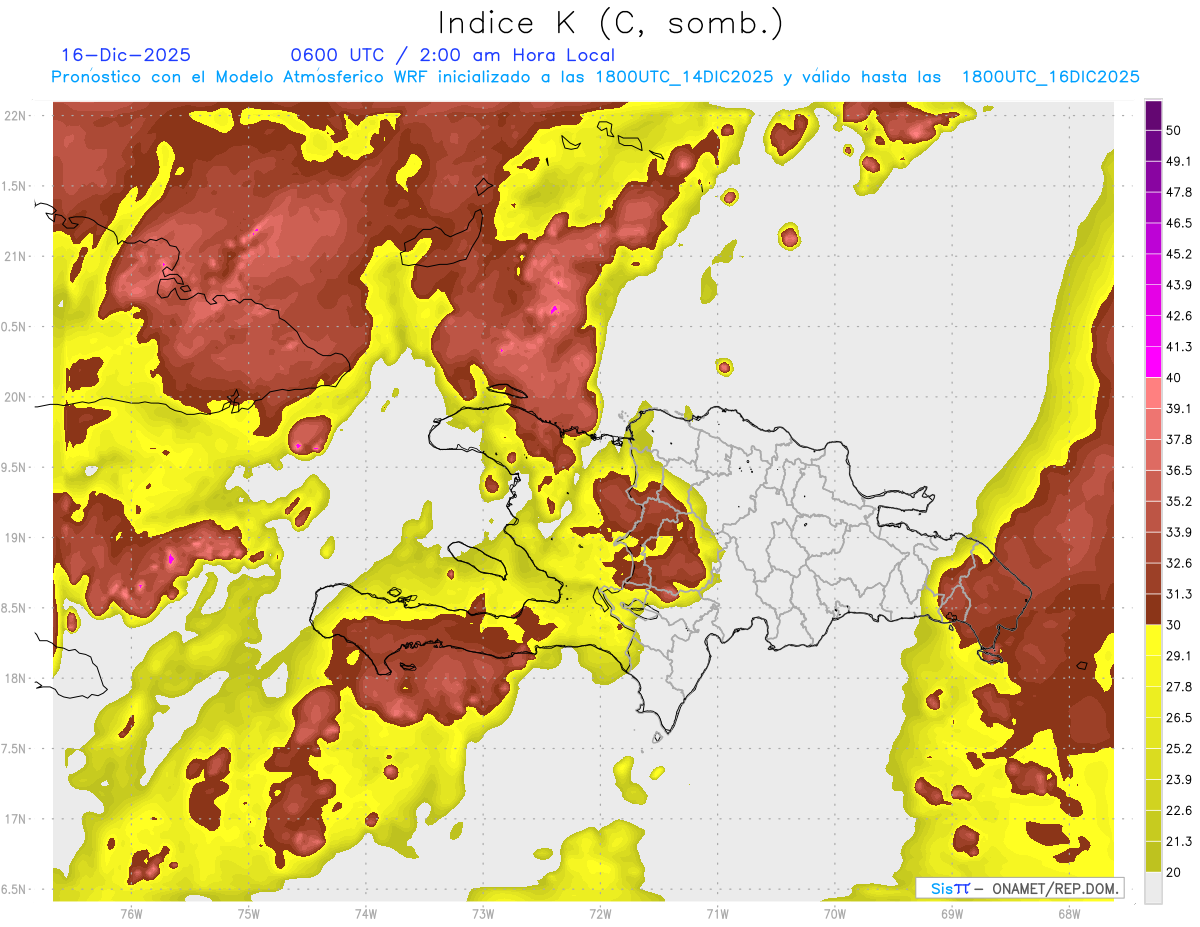The image size is (1200, 927).
Task: Click the longitude axis label "75W"
Action: (x=249, y=913)
